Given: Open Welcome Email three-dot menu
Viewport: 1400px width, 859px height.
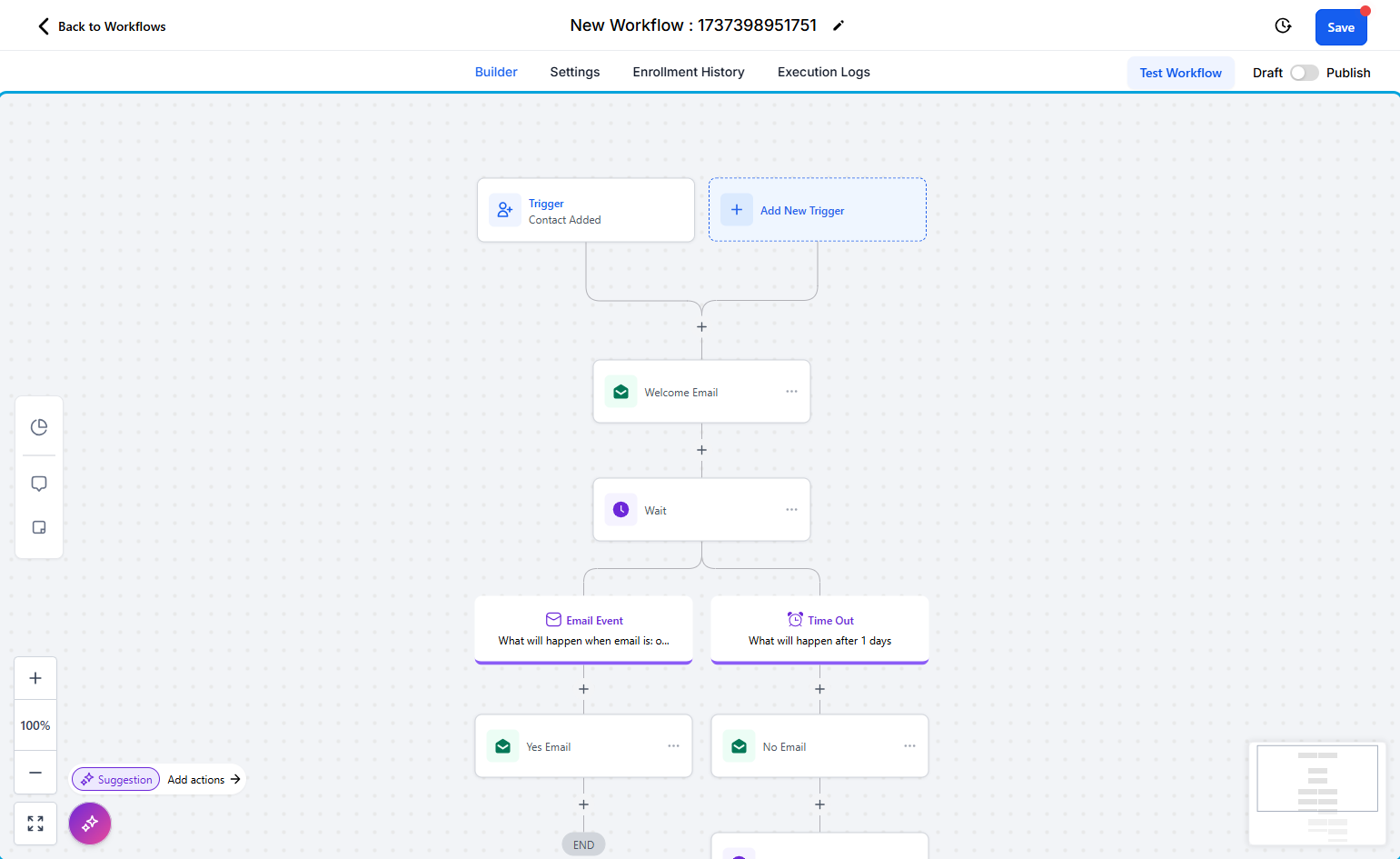Looking at the screenshot, I should [x=791, y=392].
